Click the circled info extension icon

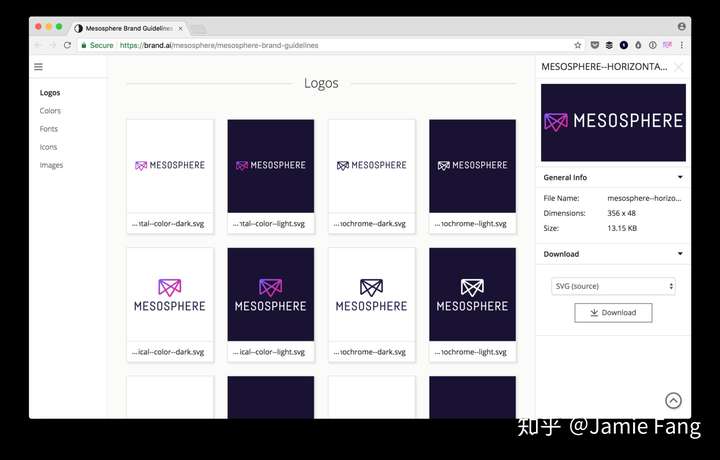[652, 45]
